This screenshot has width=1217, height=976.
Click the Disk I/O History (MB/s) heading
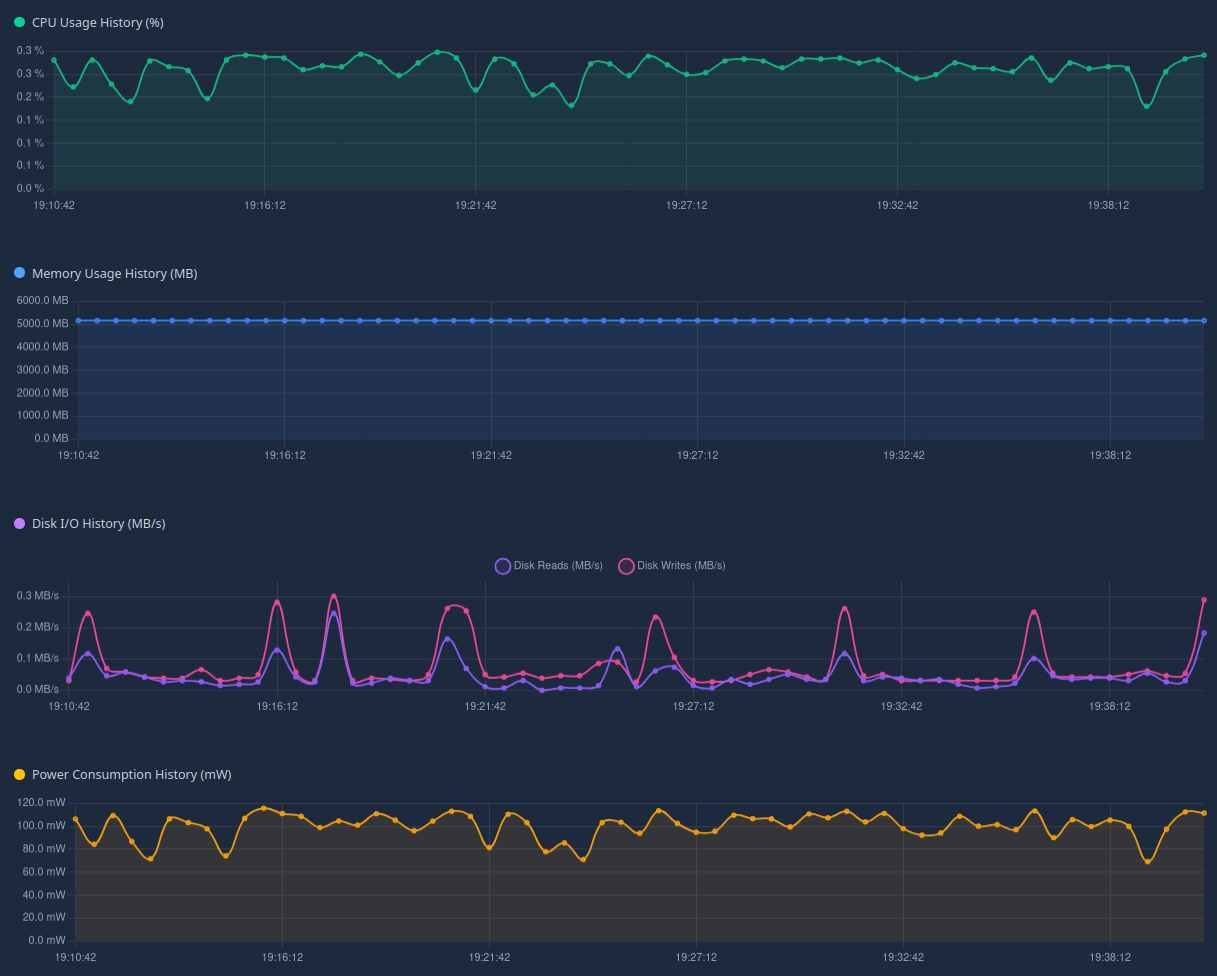[98, 523]
